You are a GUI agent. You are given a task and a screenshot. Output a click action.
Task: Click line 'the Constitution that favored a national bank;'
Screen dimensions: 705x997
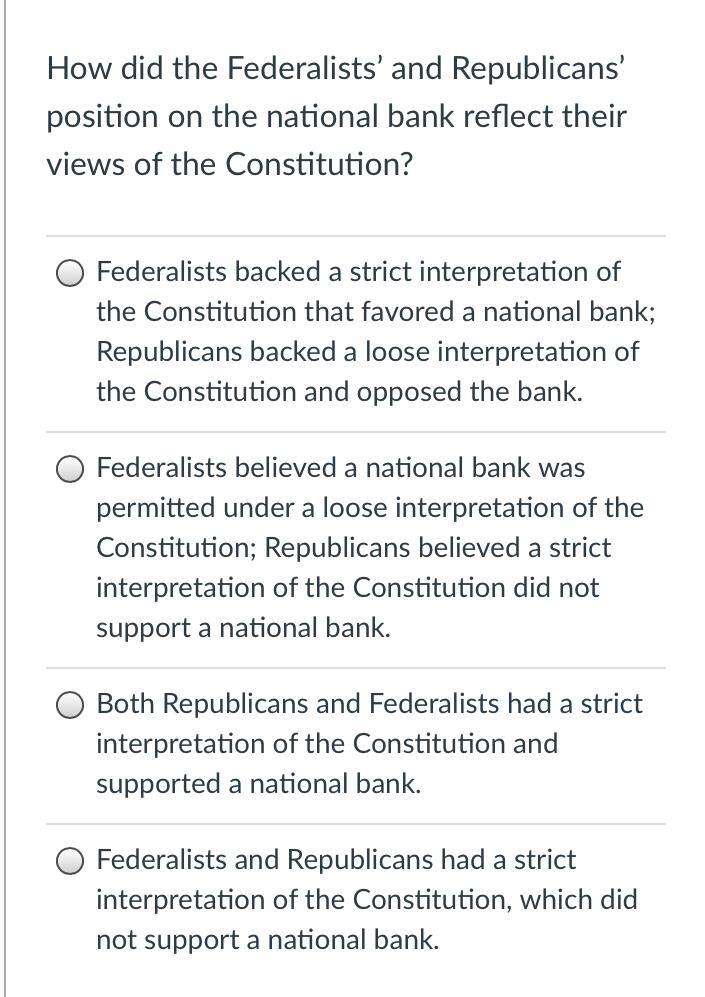376,312
